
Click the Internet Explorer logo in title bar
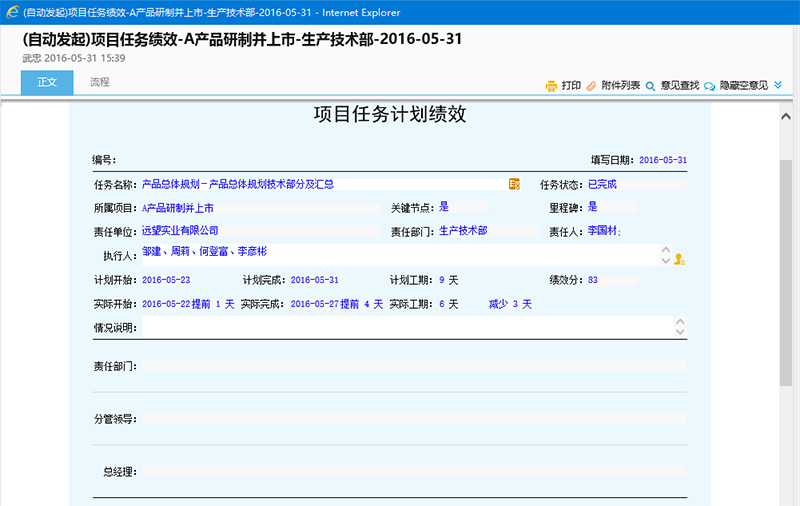pyautogui.click(x=10, y=11)
